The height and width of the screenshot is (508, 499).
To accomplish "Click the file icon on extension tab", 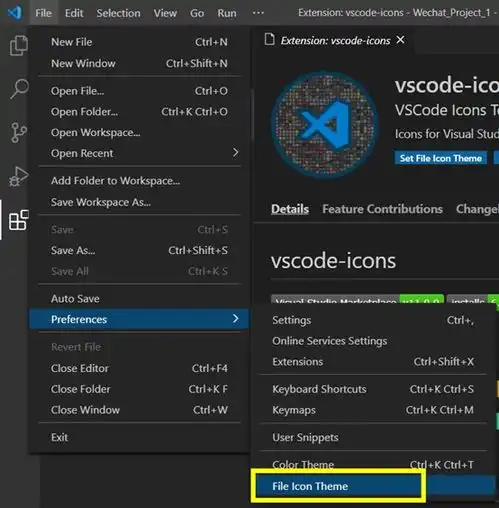I will pyautogui.click(x=270, y=40).
